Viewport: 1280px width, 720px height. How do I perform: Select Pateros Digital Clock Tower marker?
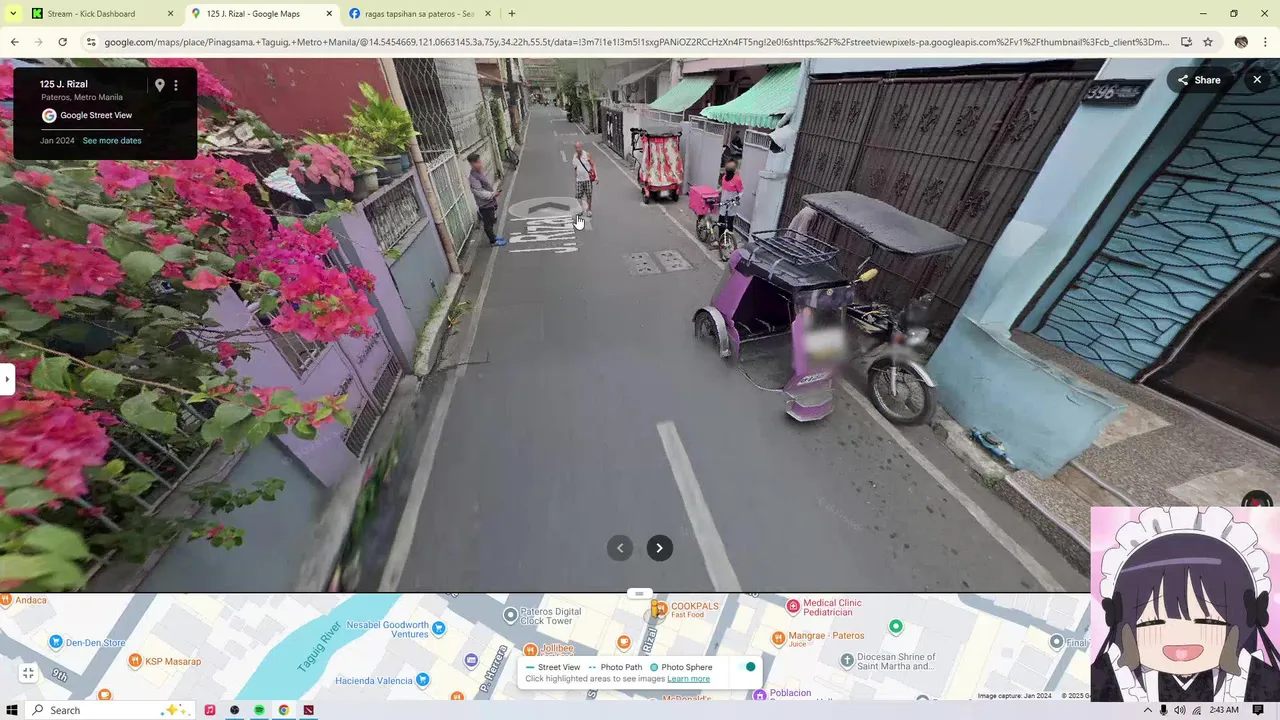tap(511, 614)
